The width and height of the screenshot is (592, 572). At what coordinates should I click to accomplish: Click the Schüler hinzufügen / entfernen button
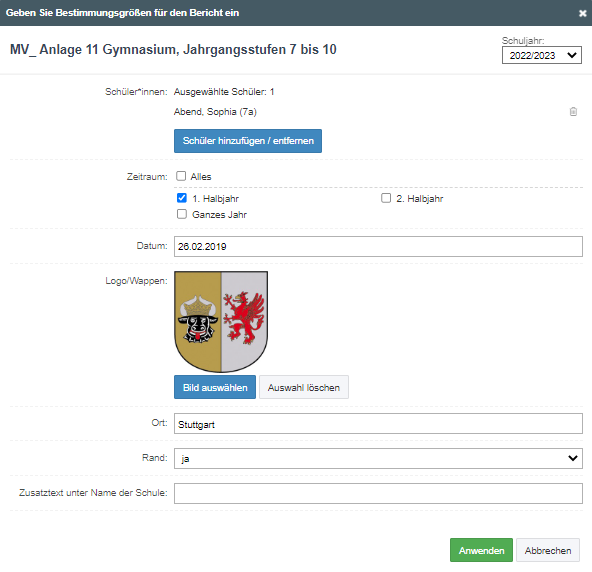point(248,141)
